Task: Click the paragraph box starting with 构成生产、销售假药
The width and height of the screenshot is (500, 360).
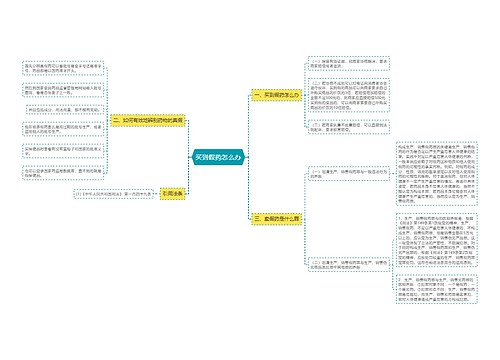Action: pos(437,174)
